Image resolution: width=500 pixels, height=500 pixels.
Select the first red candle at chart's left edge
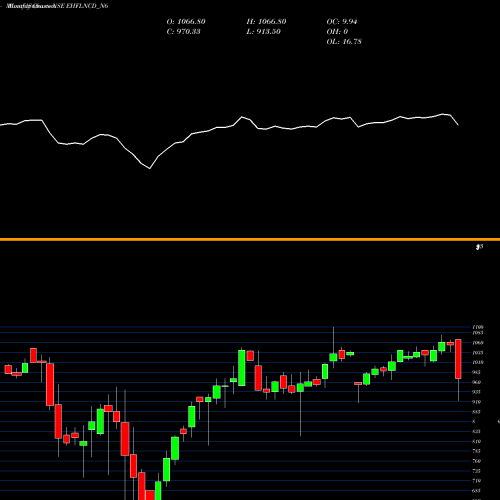pos(8,369)
